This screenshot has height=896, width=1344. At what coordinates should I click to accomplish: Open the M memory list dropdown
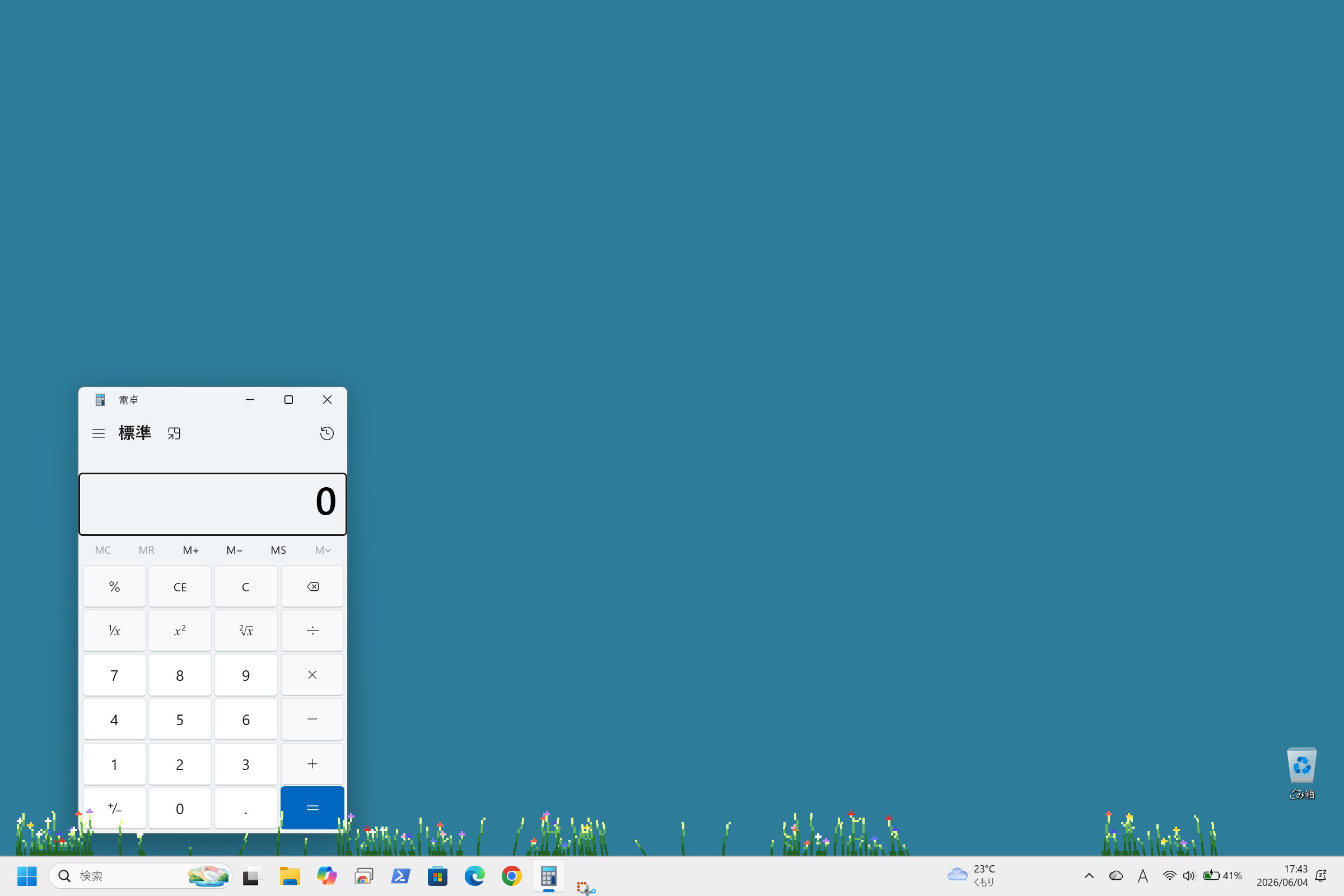323,550
